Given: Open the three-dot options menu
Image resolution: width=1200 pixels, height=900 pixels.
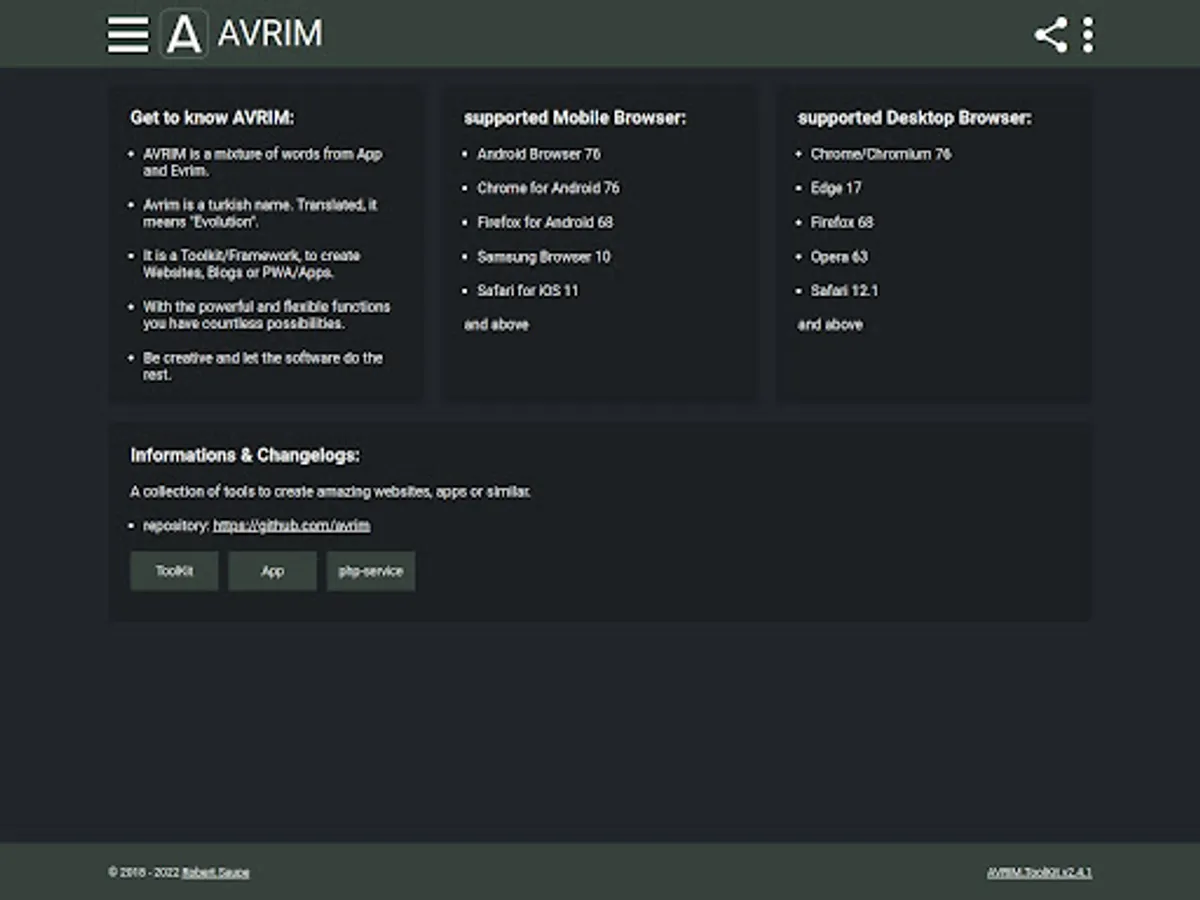Looking at the screenshot, I should tap(1088, 35).
